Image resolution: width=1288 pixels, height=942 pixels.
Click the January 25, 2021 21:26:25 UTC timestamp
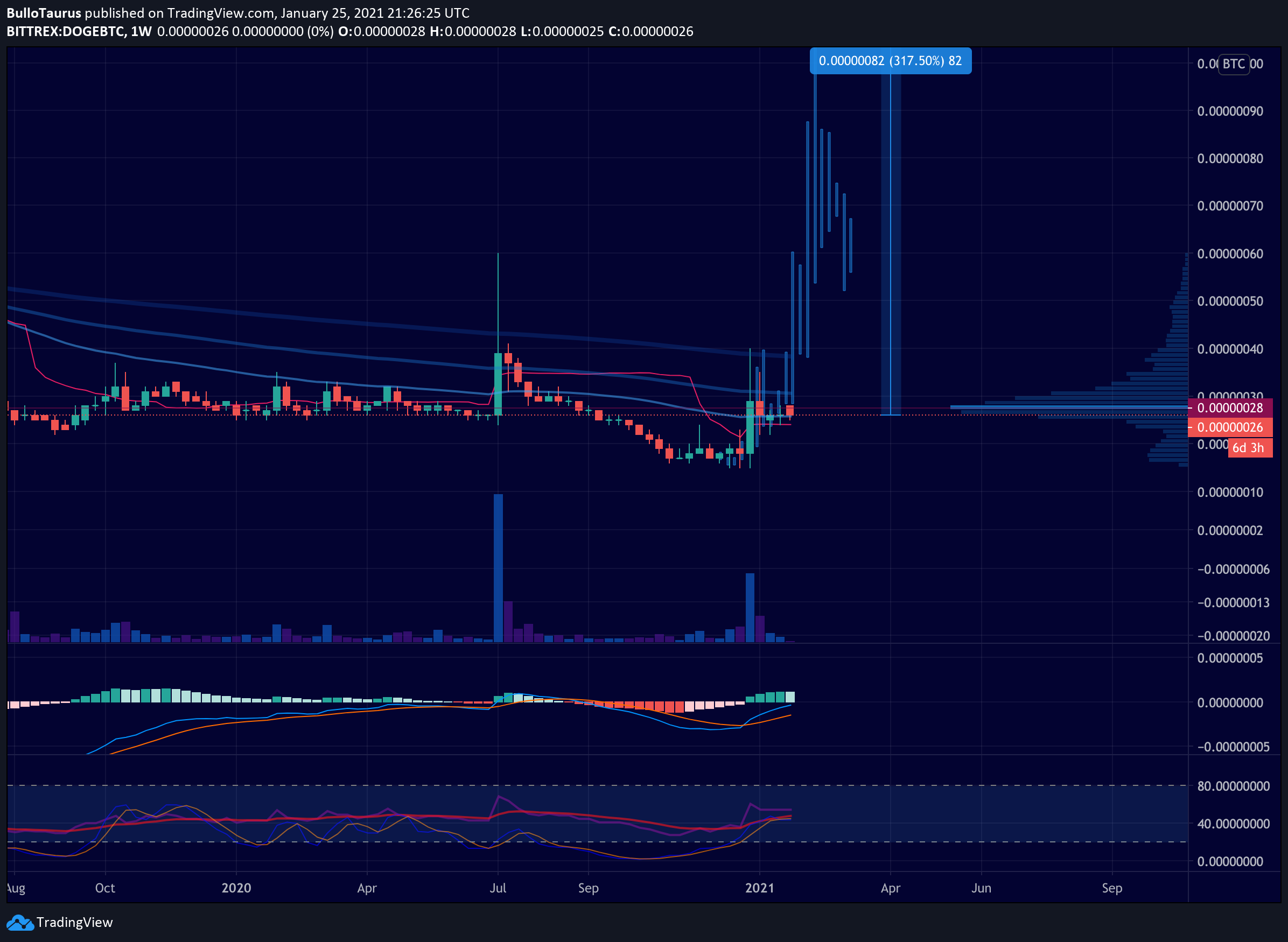click(x=375, y=12)
